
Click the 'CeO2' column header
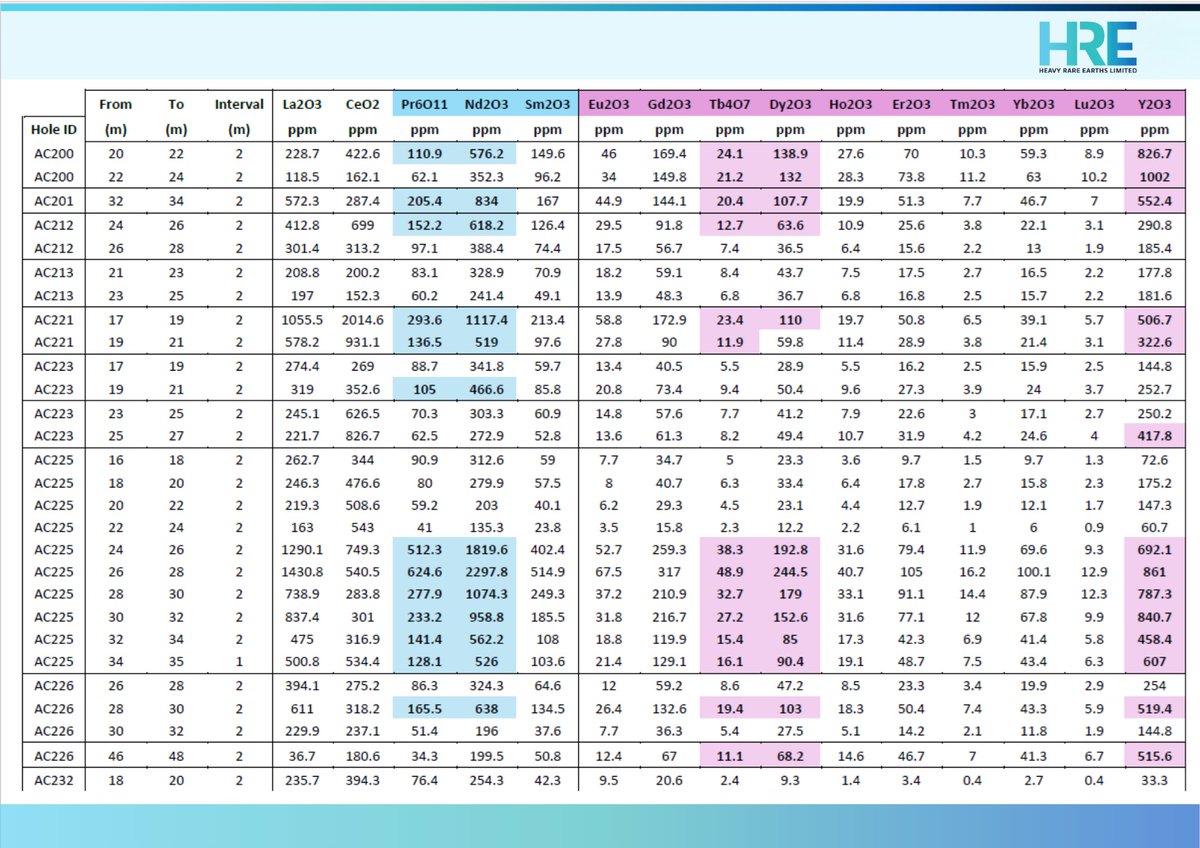(362, 104)
